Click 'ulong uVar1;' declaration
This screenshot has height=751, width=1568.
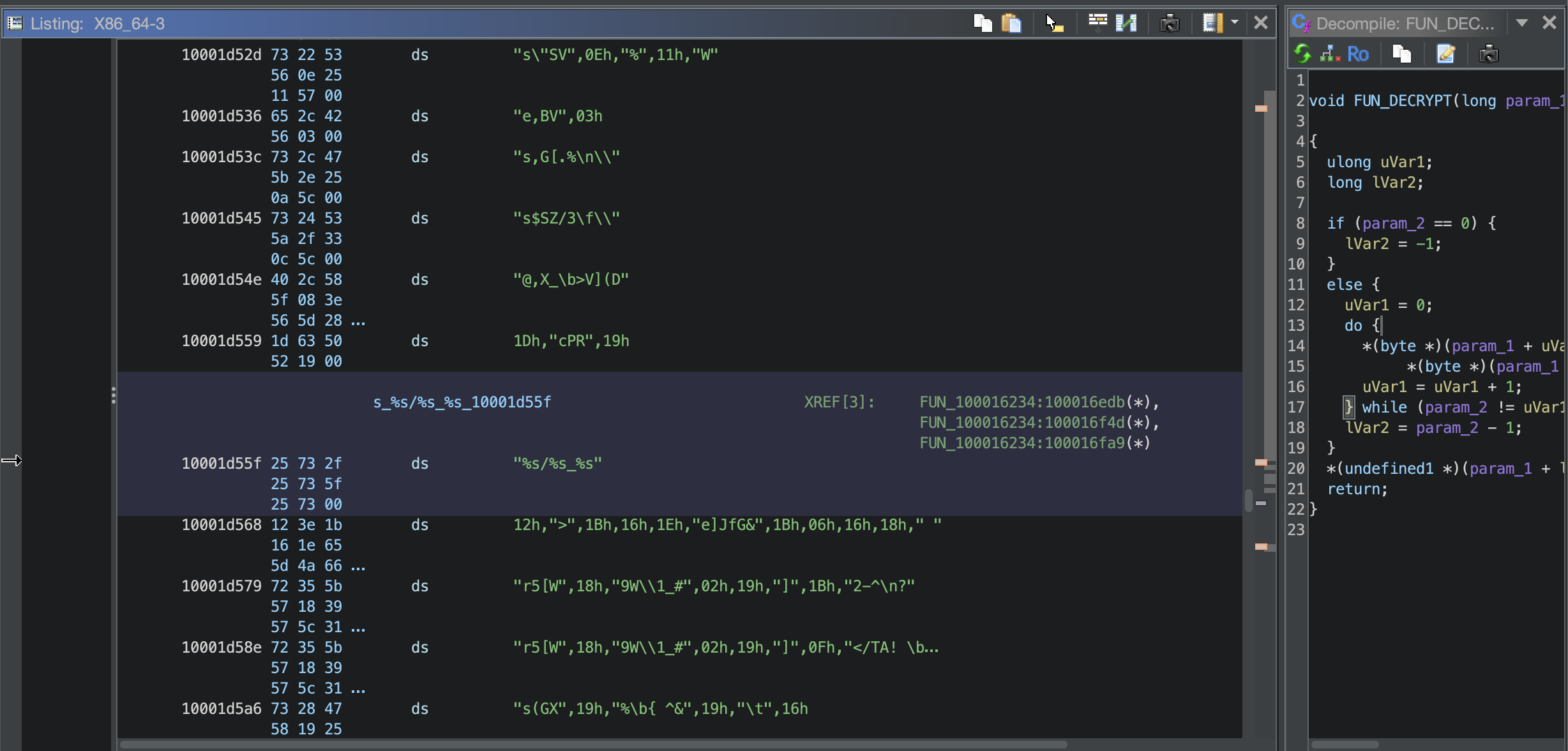point(1380,162)
